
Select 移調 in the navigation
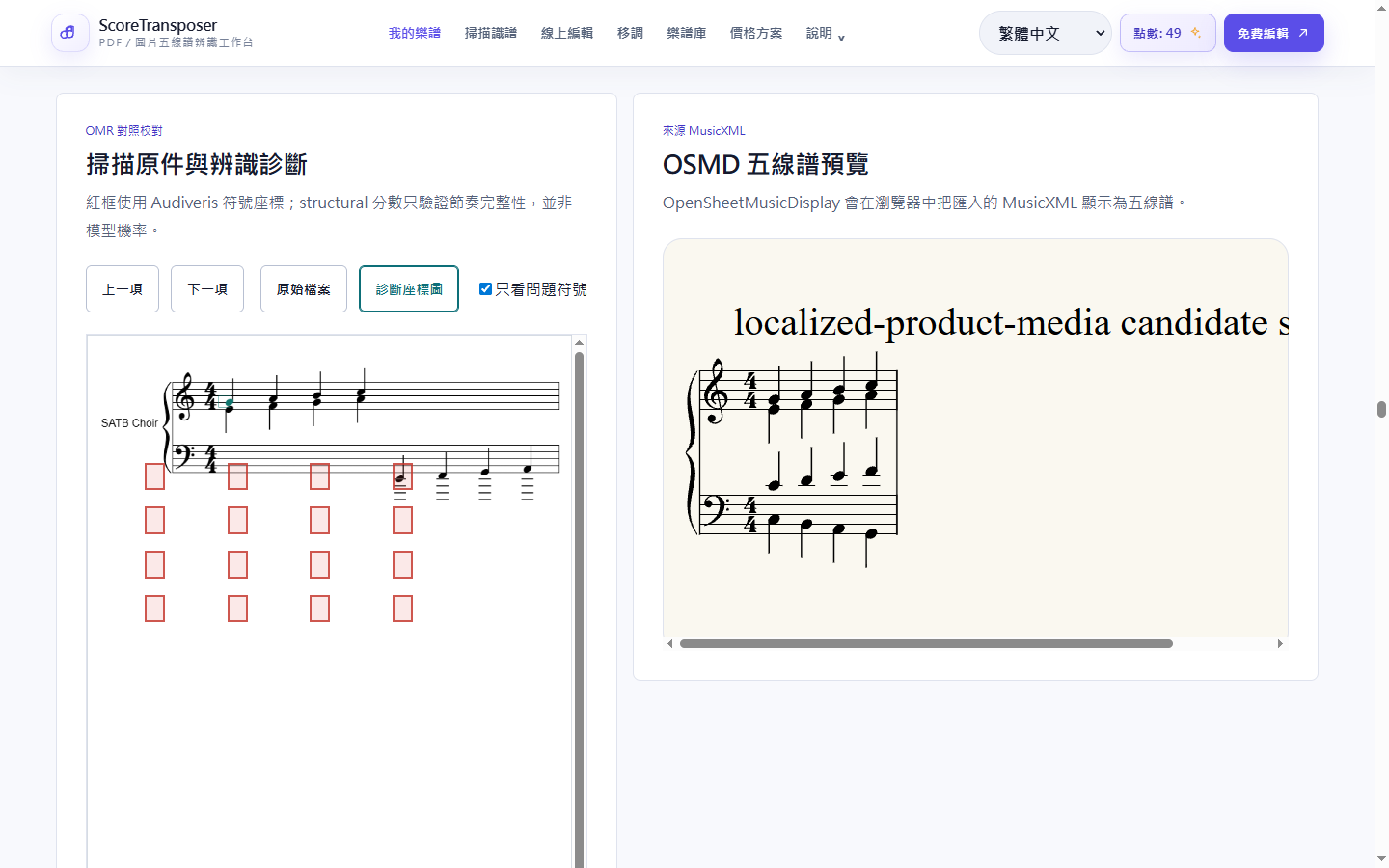coord(630,33)
